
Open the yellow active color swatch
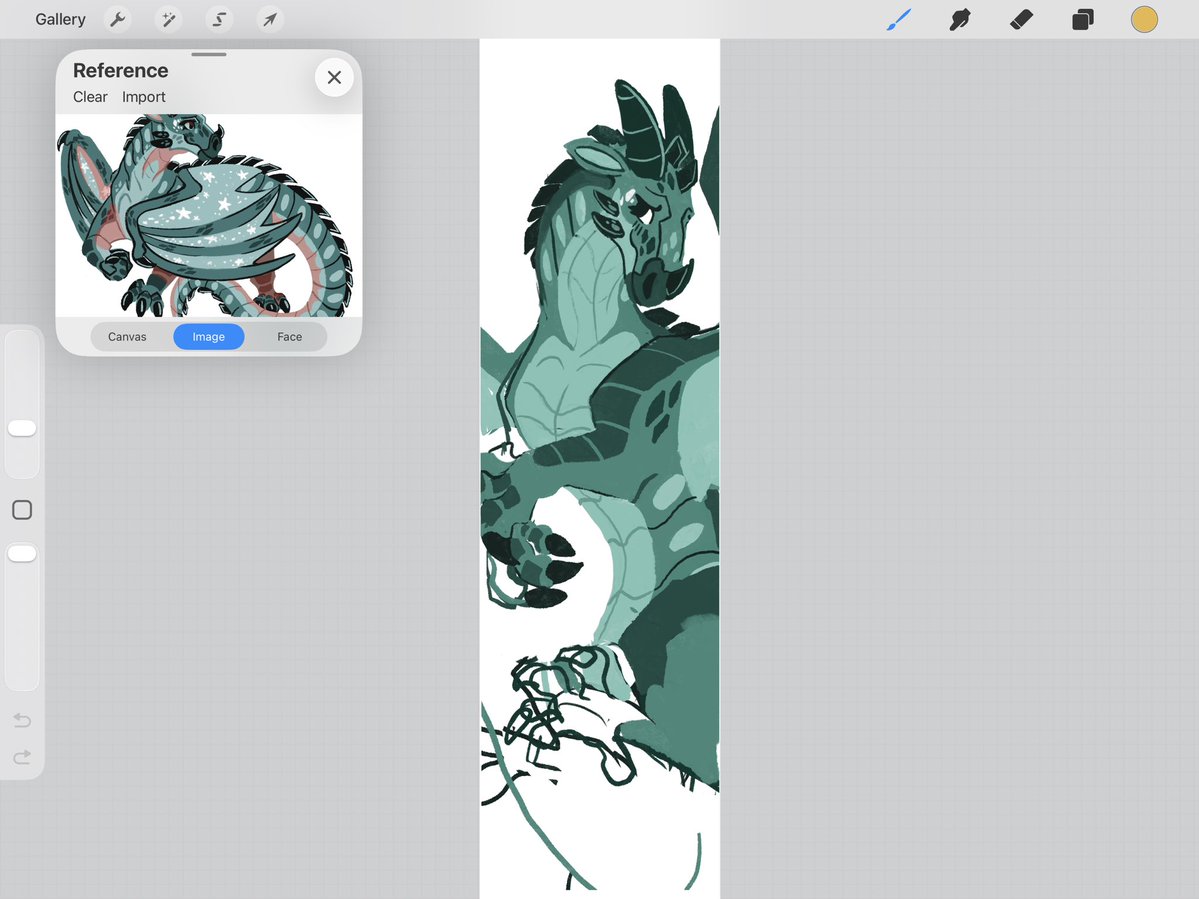(x=1144, y=19)
